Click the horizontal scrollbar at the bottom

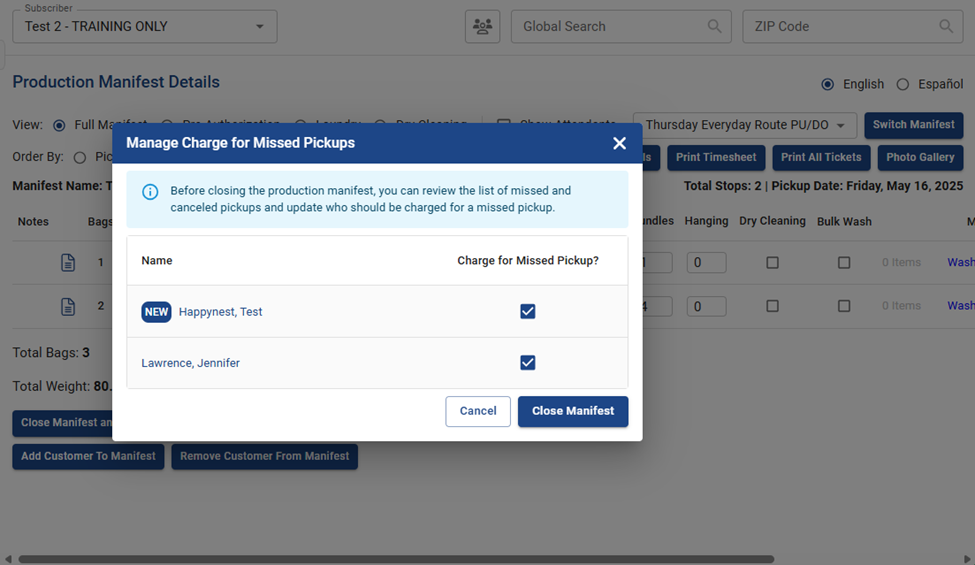[x=395, y=559]
